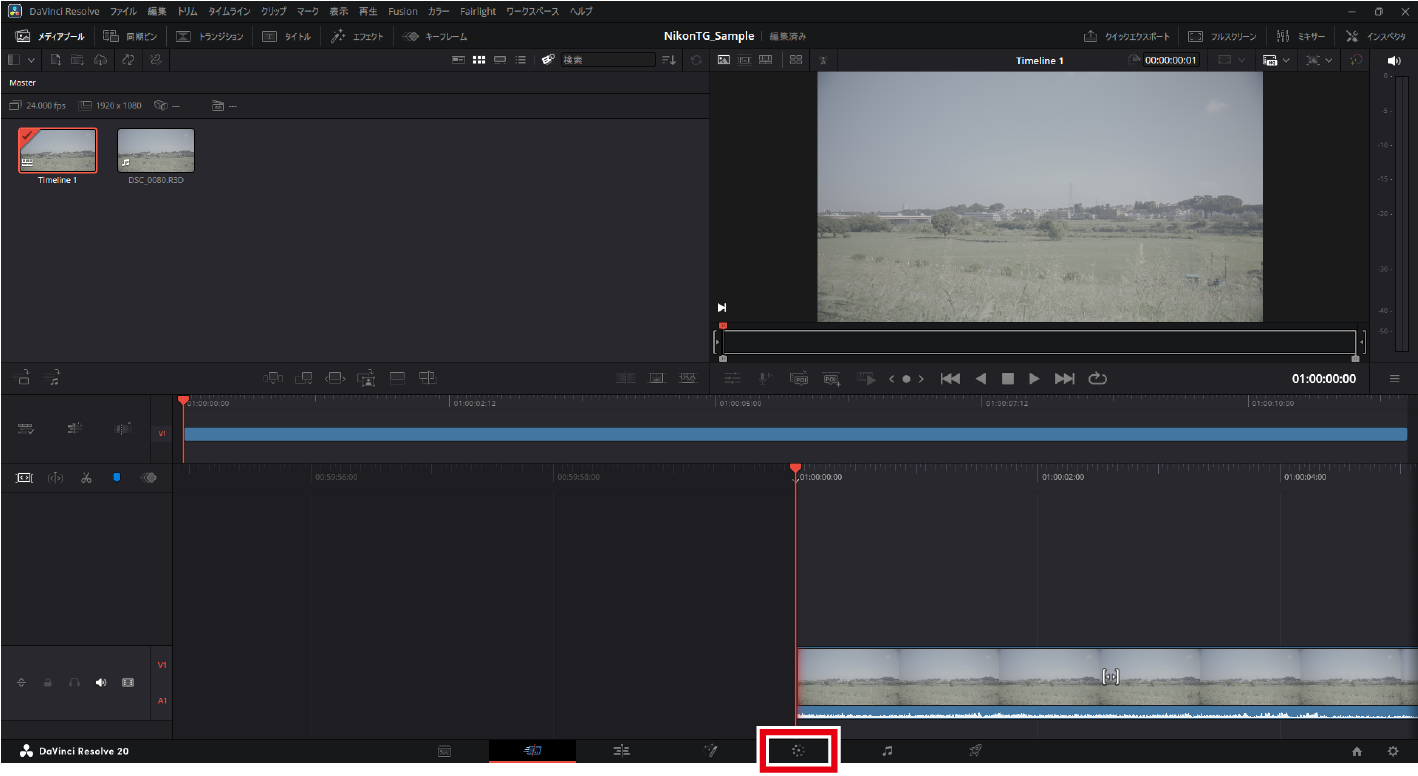Click the クイックエクスポート button
The image size is (1418, 776).
pyautogui.click(x=1127, y=36)
